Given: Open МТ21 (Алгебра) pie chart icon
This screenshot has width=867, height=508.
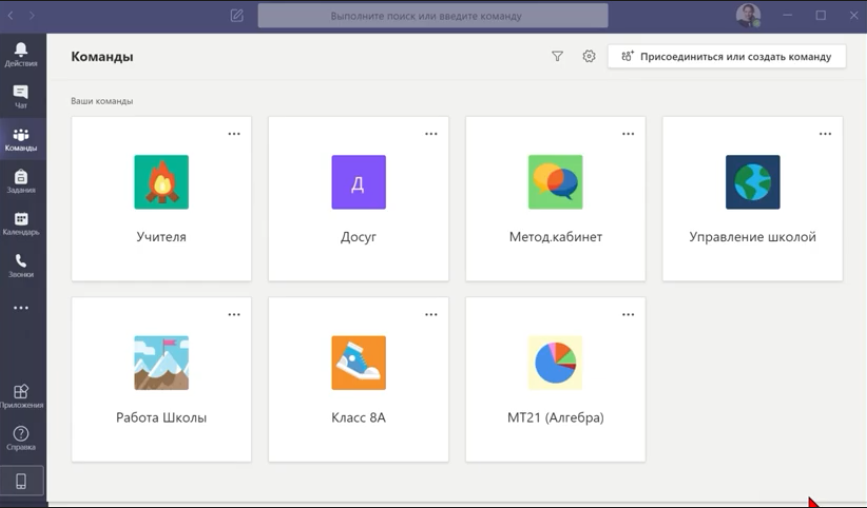Looking at the screenshot, I should 555,363.
